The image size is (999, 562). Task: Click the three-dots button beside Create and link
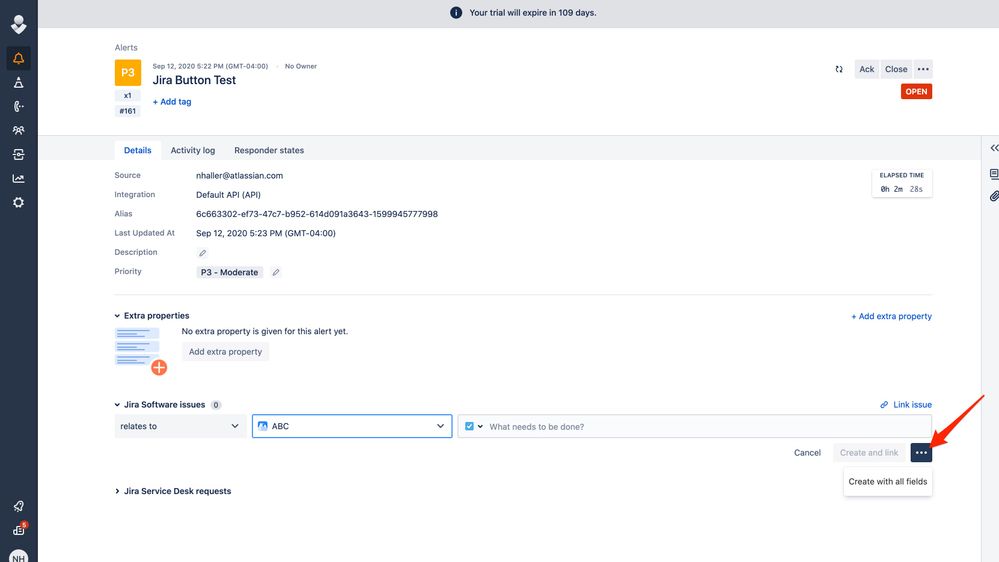tap(921, 452)
